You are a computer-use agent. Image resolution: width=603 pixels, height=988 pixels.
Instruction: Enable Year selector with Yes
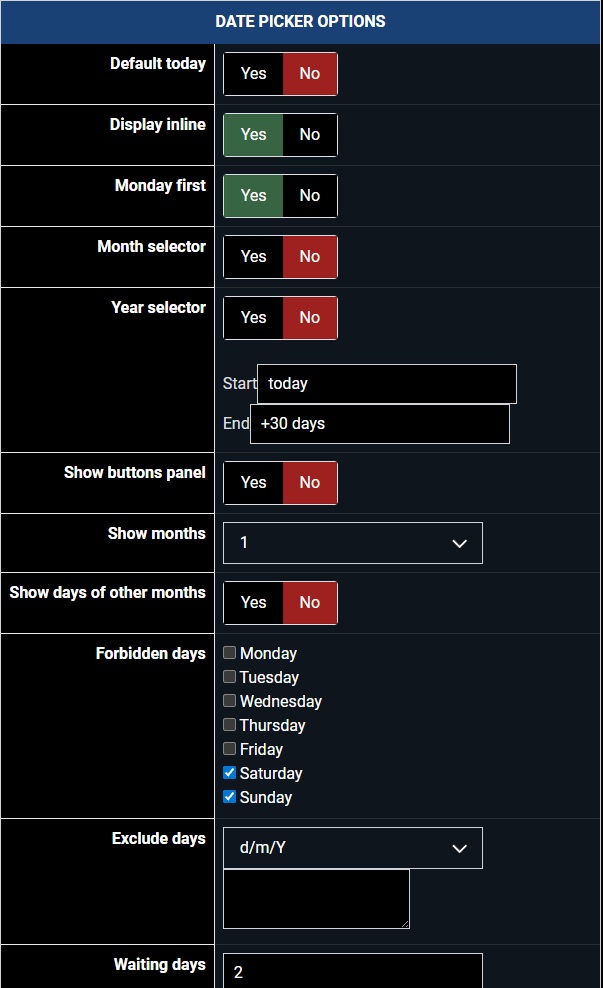pyautogui.click(x=253, y=318)
